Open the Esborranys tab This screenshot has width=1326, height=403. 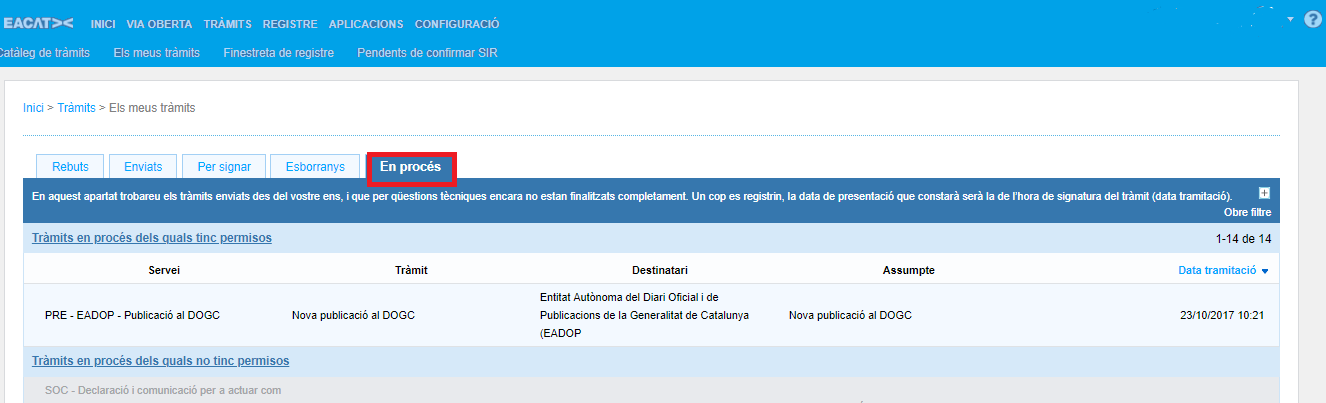315,167
